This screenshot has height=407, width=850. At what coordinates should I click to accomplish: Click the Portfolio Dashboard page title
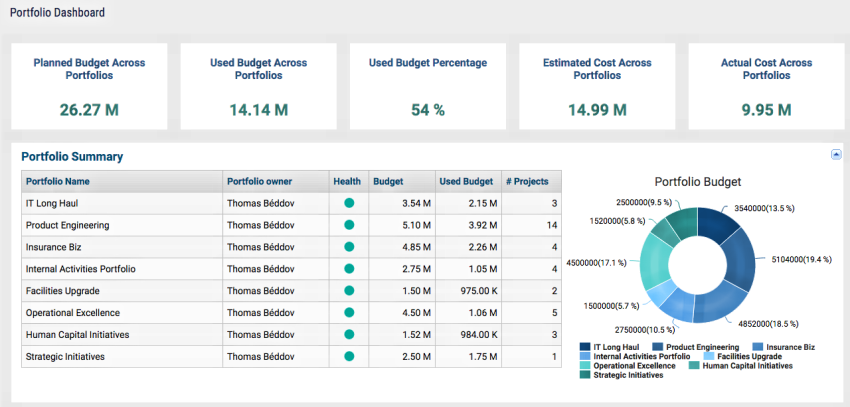[x=57, y=12]
